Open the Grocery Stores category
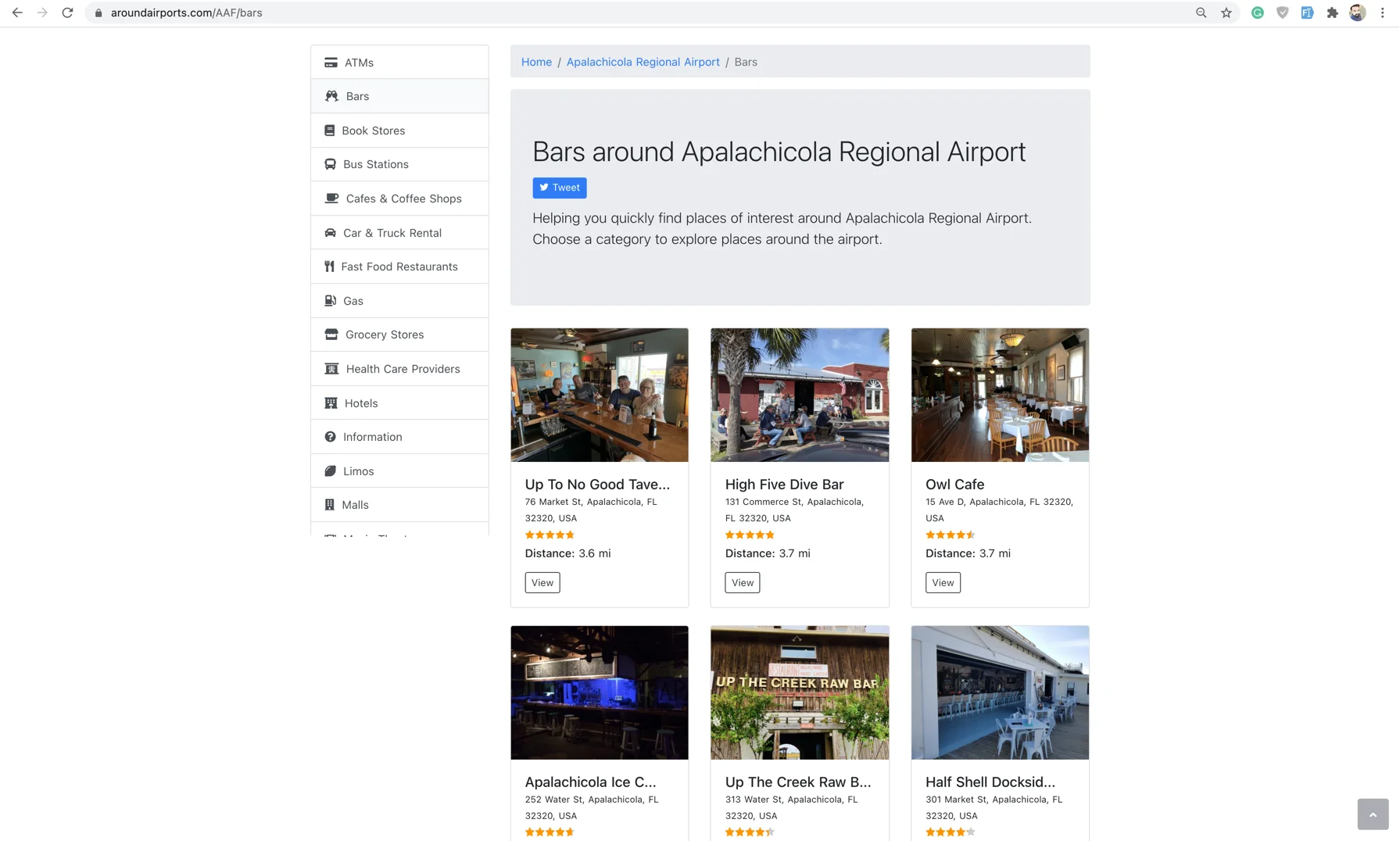Screen dimensions: 1400x841 399,335
